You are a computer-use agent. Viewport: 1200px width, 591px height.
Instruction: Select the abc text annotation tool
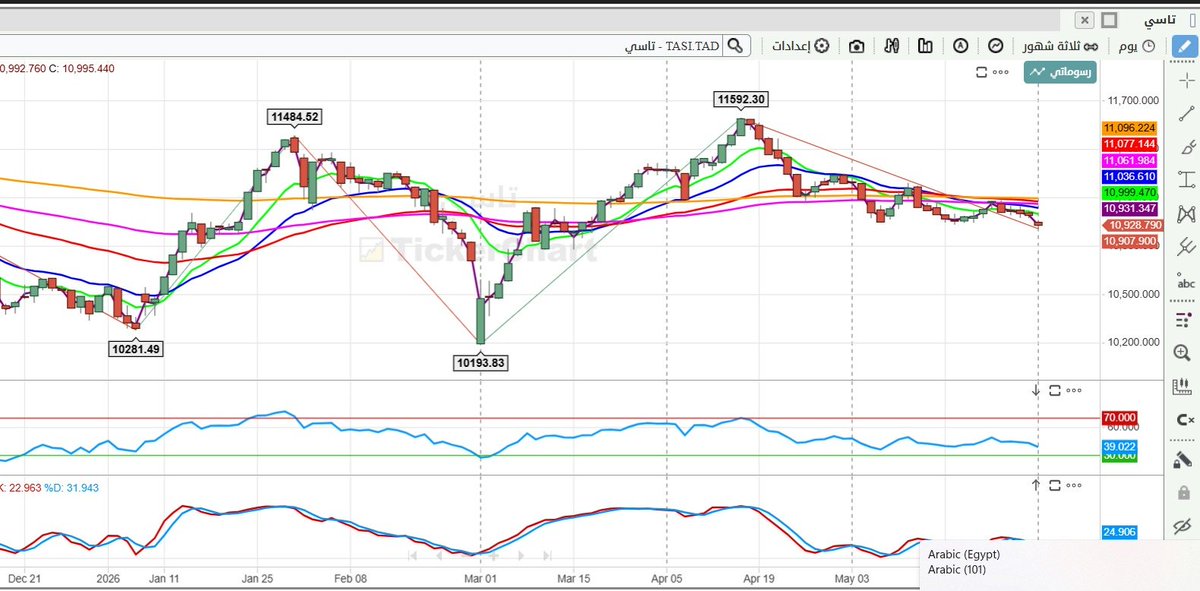point(1186,283)
